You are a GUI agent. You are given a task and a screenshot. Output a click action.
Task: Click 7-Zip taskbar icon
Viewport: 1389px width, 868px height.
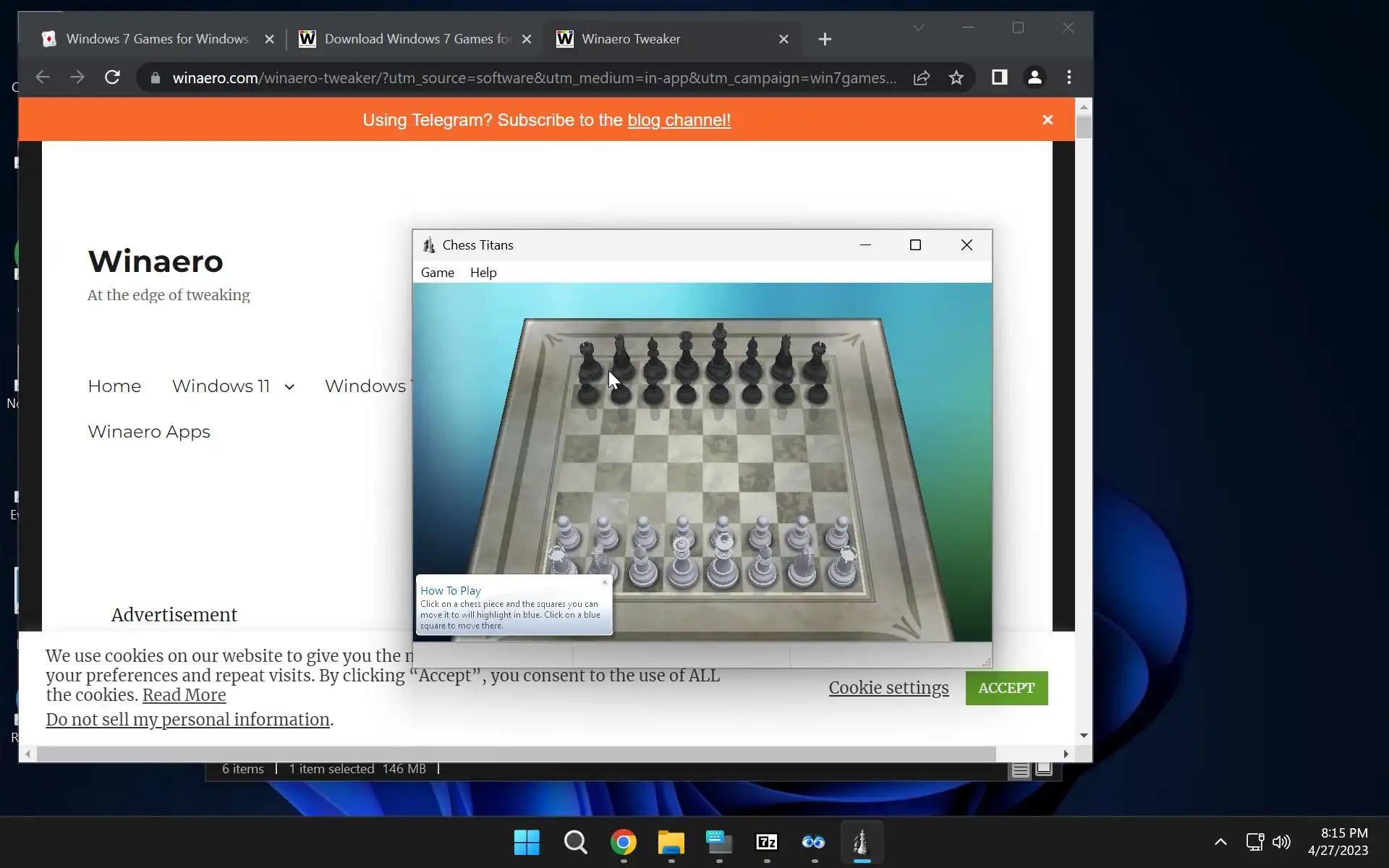click(766, 842)
